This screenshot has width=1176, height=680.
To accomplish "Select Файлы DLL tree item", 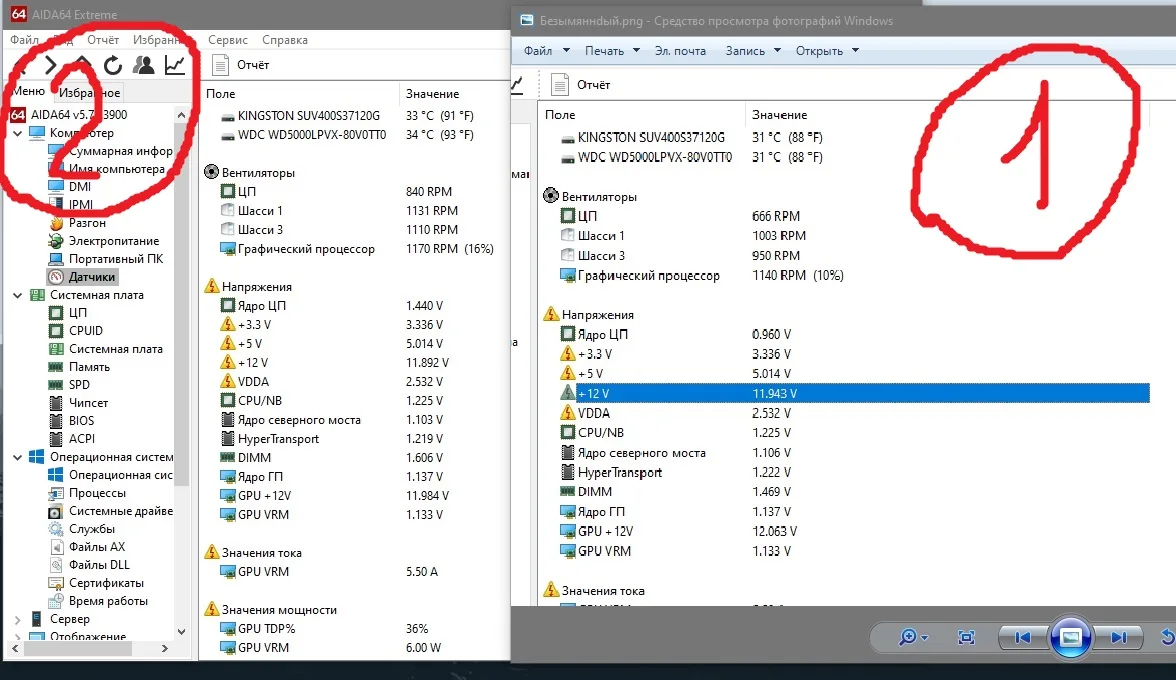I will pos(99,565).
